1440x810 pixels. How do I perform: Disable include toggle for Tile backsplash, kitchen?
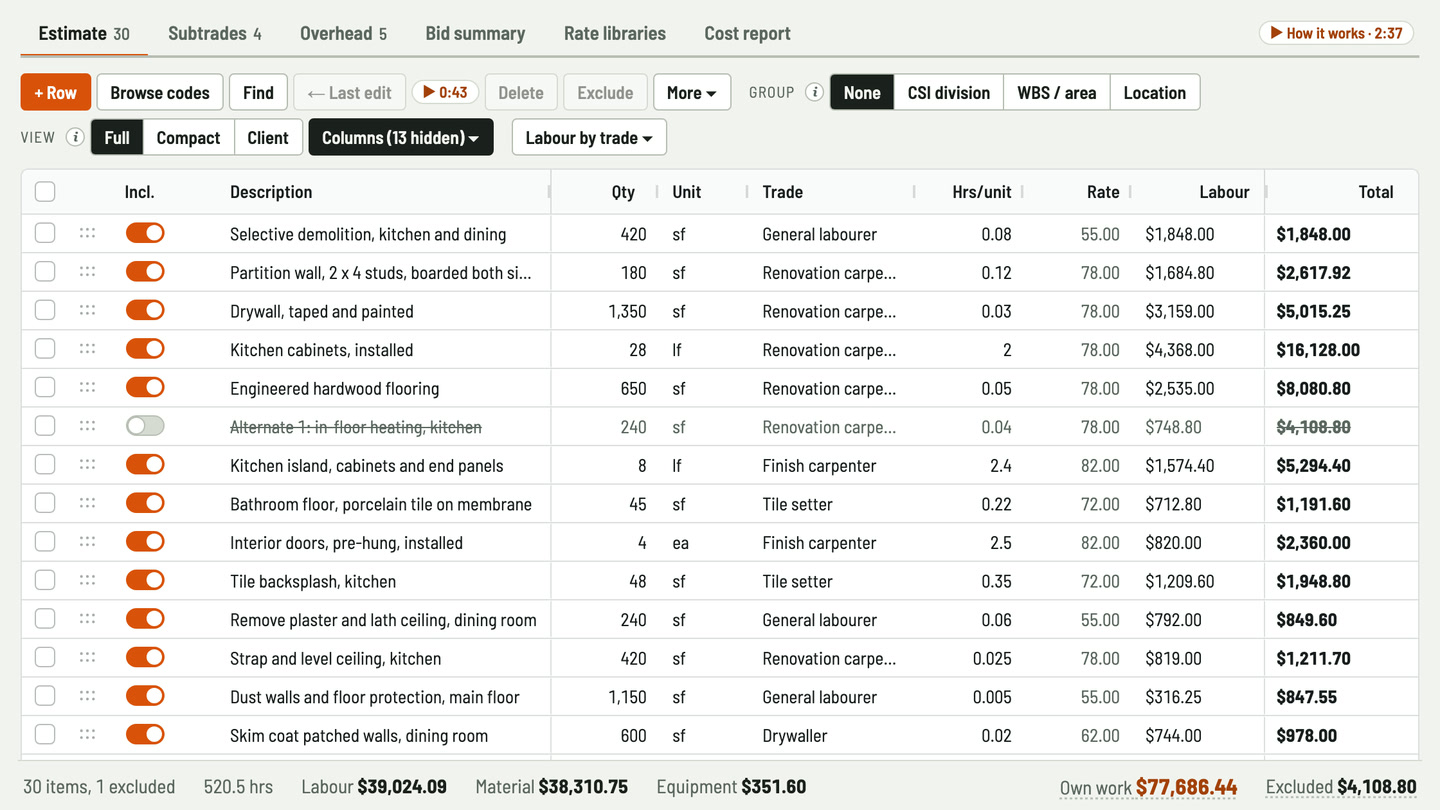tap(145, 580)
